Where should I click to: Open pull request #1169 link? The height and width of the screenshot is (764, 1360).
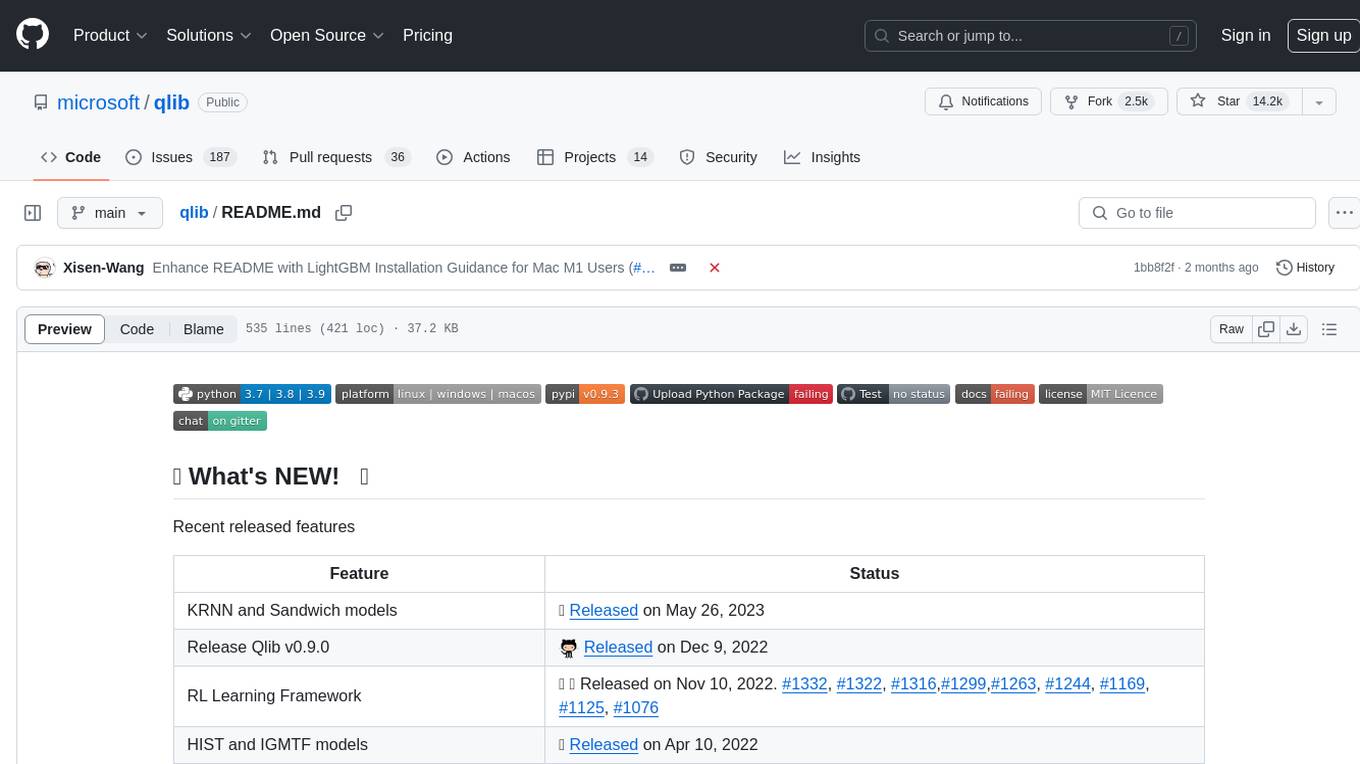[x=1122, y=684]
